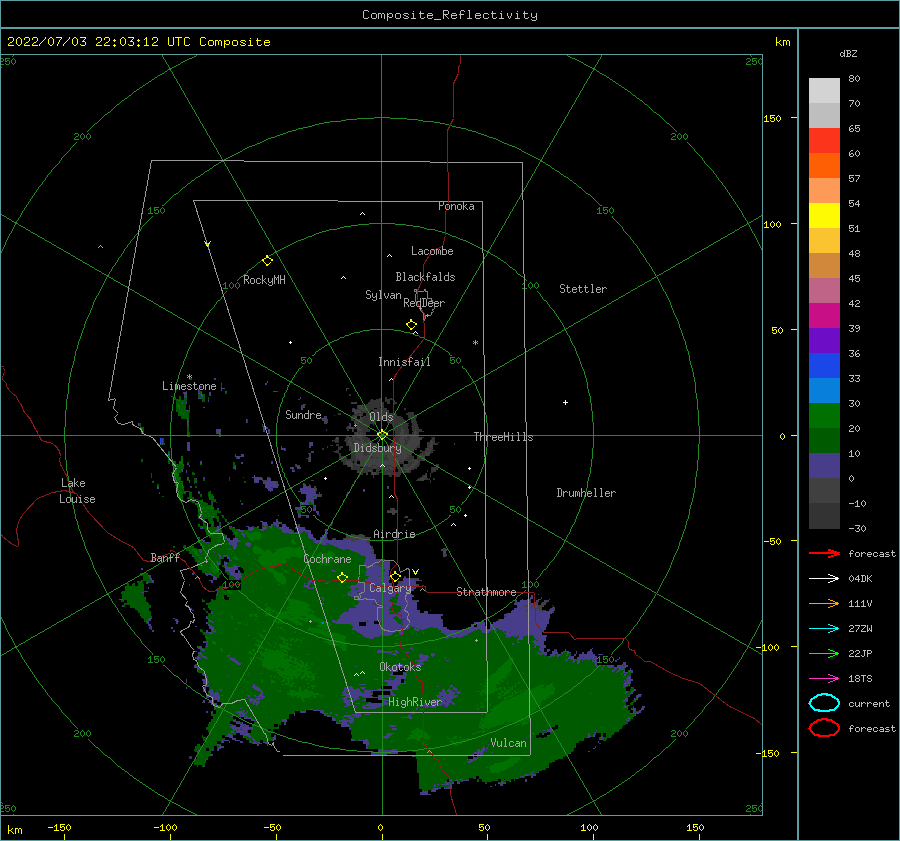Click the white plus marker east of ThreeHills
Viewport: 900px width, 841px height.
pos(565,402)
